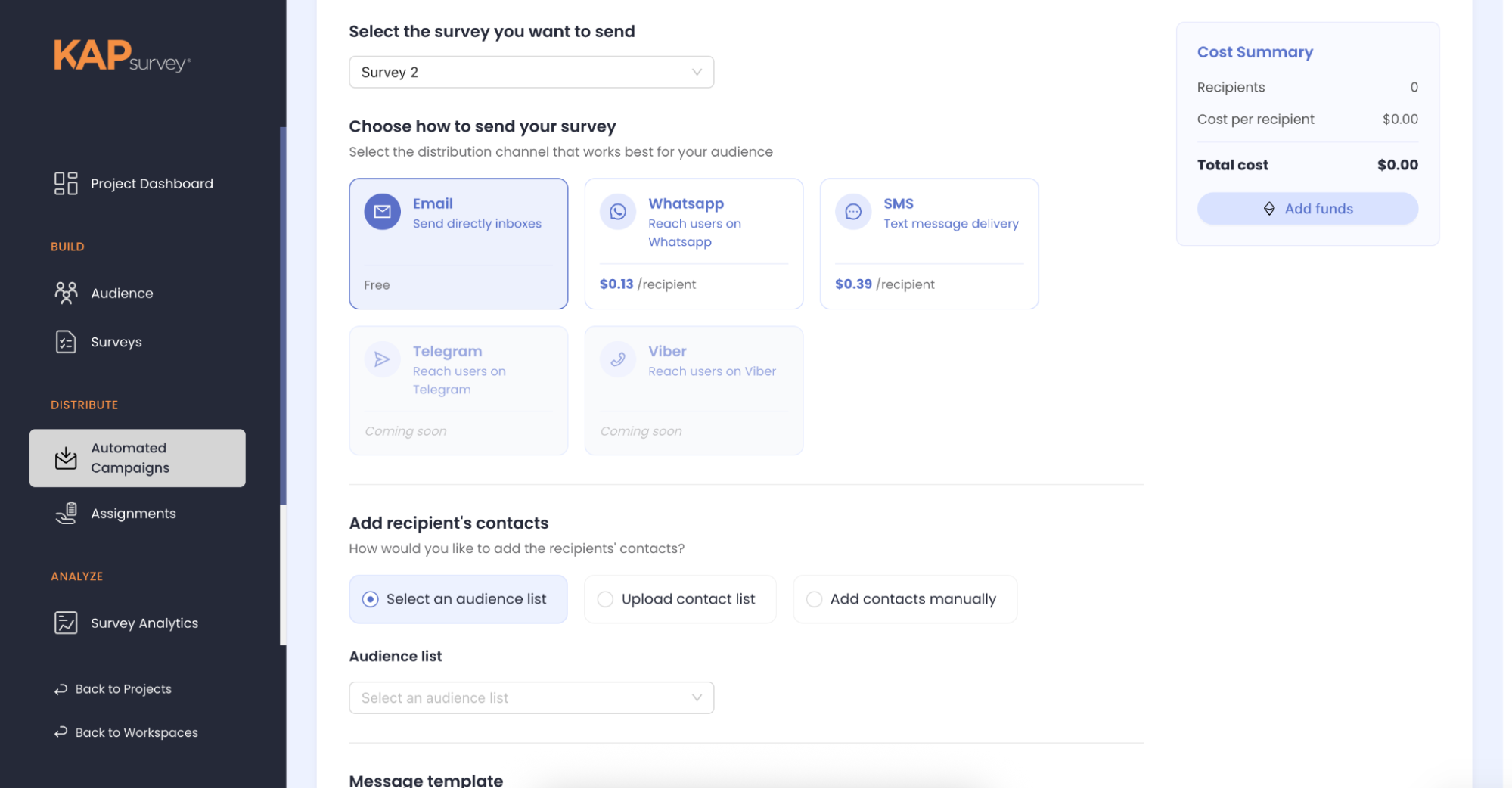Click the ANALYZE section label

click(x=76, y=576)
